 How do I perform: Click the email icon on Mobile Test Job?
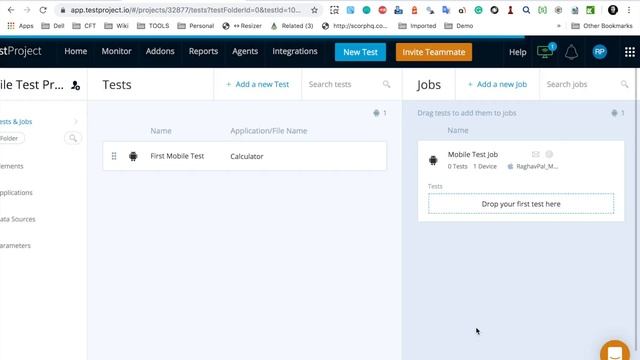[536, 154]
